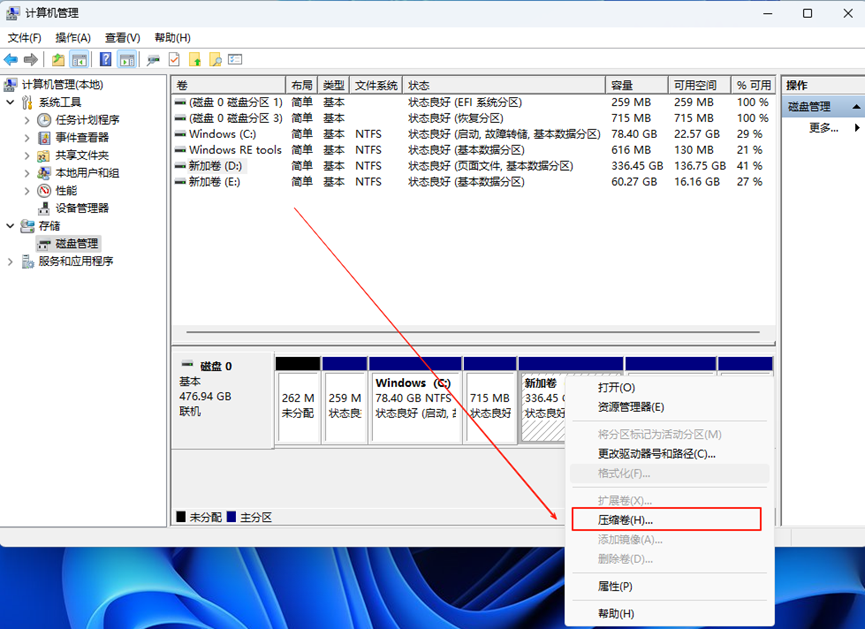Click 更多... in the actions pane
Screen dimensions: 865x629
coord(823,128)
